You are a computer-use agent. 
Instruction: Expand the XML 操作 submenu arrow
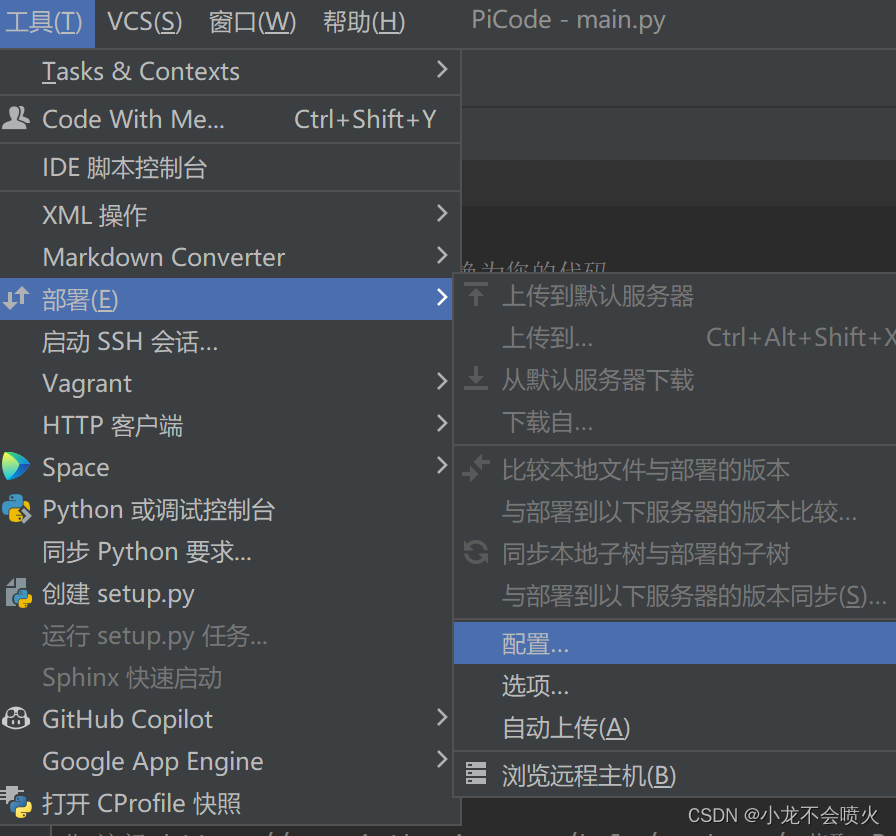coord(442,213)
